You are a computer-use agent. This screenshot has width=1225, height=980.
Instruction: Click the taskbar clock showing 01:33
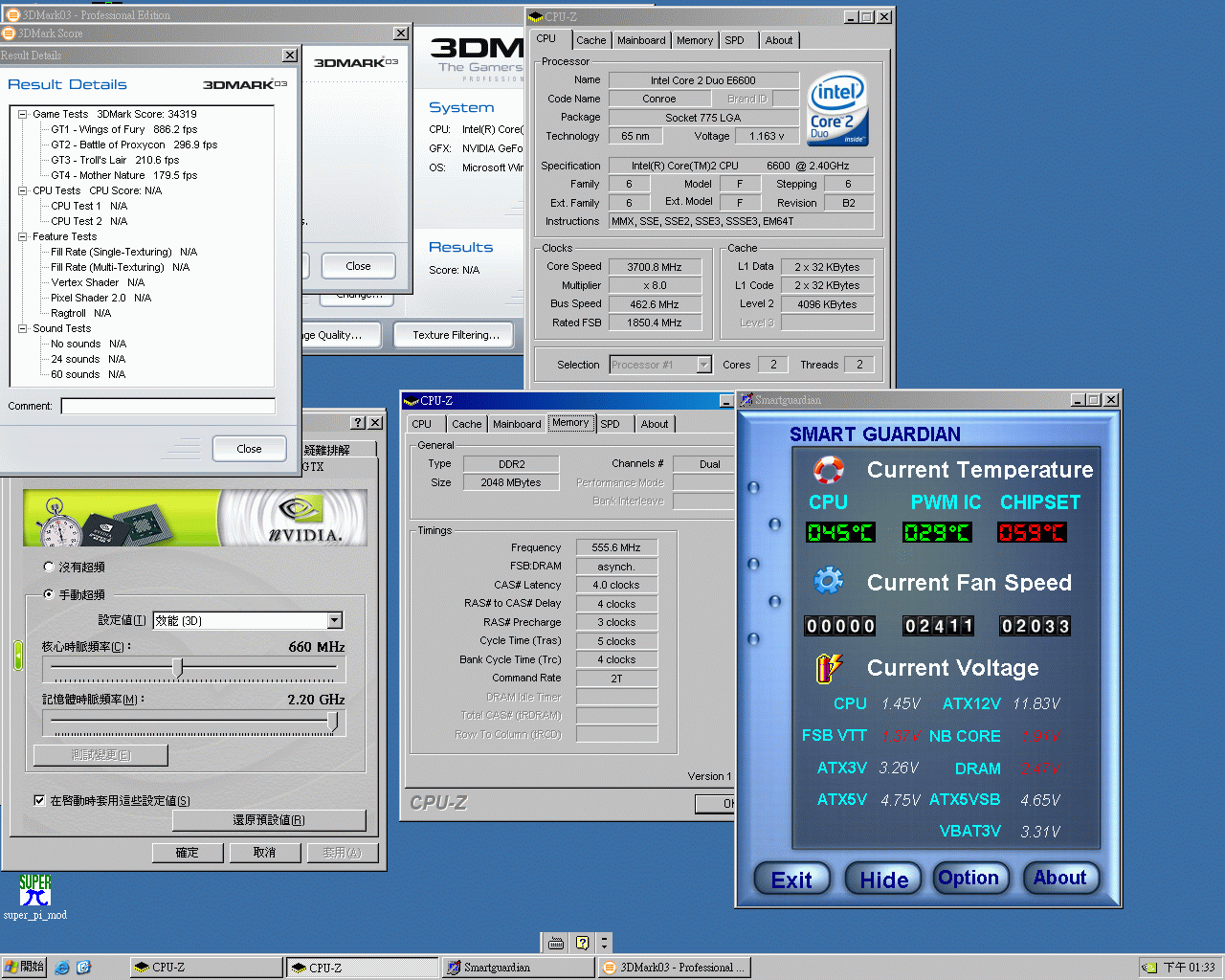(1189, 968)
